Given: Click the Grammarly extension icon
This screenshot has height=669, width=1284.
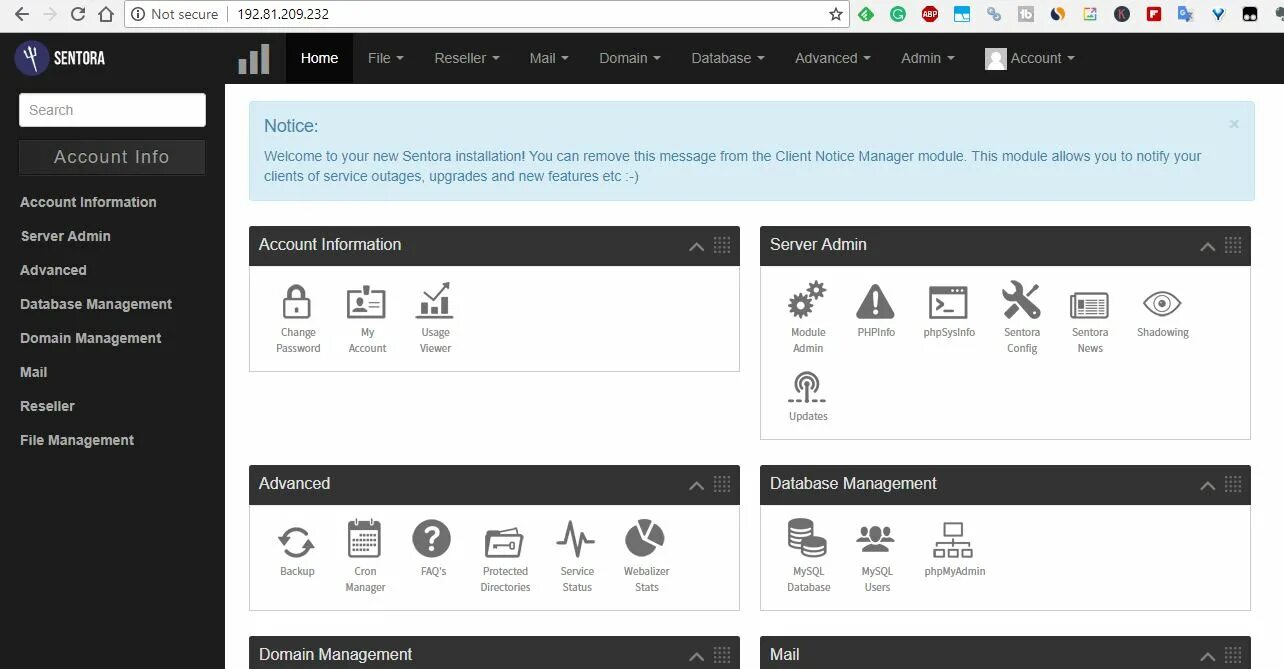Looking at the screenshot, I should pyautogui.click(x=898, y=14).
